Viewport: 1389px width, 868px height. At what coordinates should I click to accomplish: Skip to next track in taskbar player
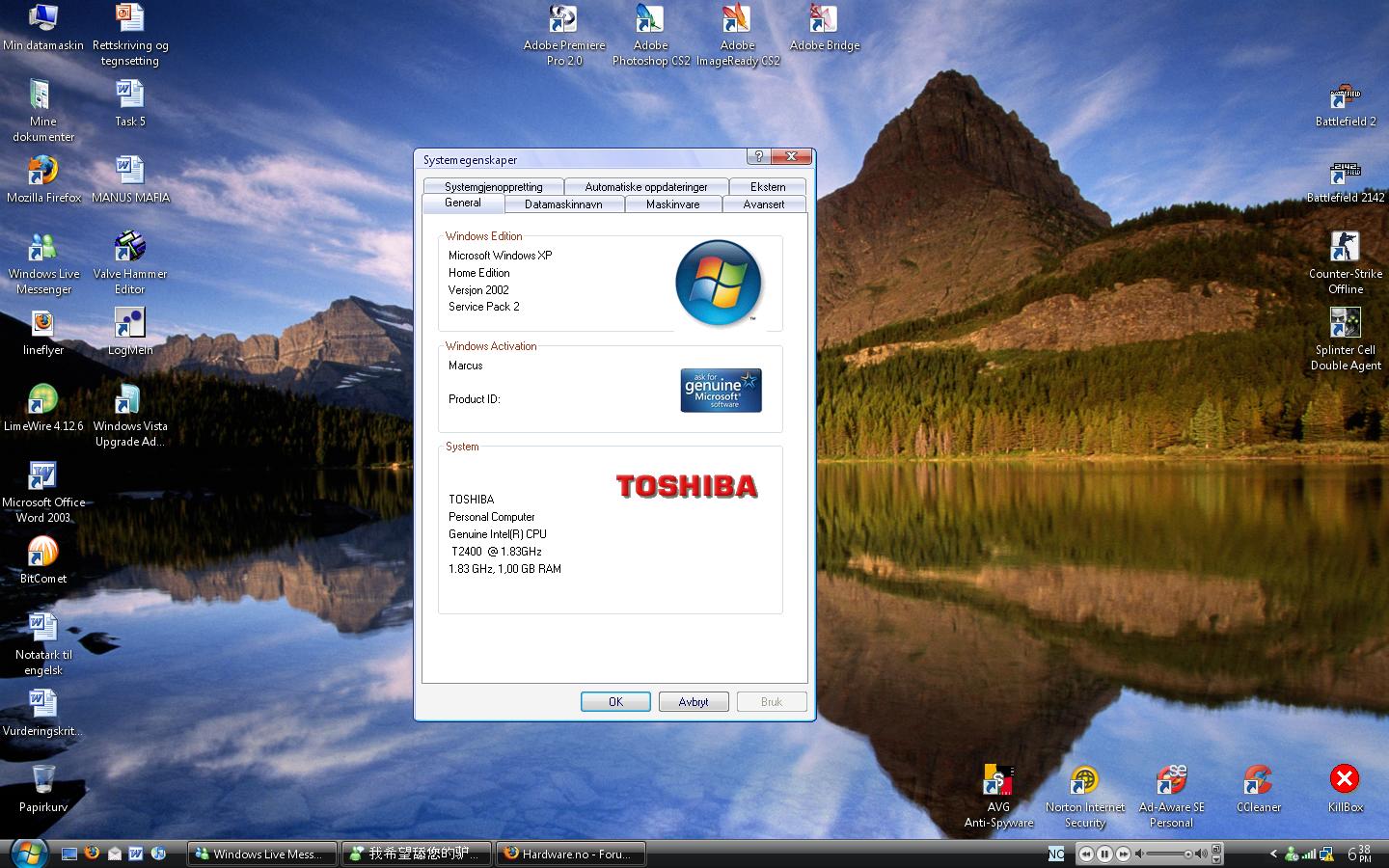[1124, 854]
